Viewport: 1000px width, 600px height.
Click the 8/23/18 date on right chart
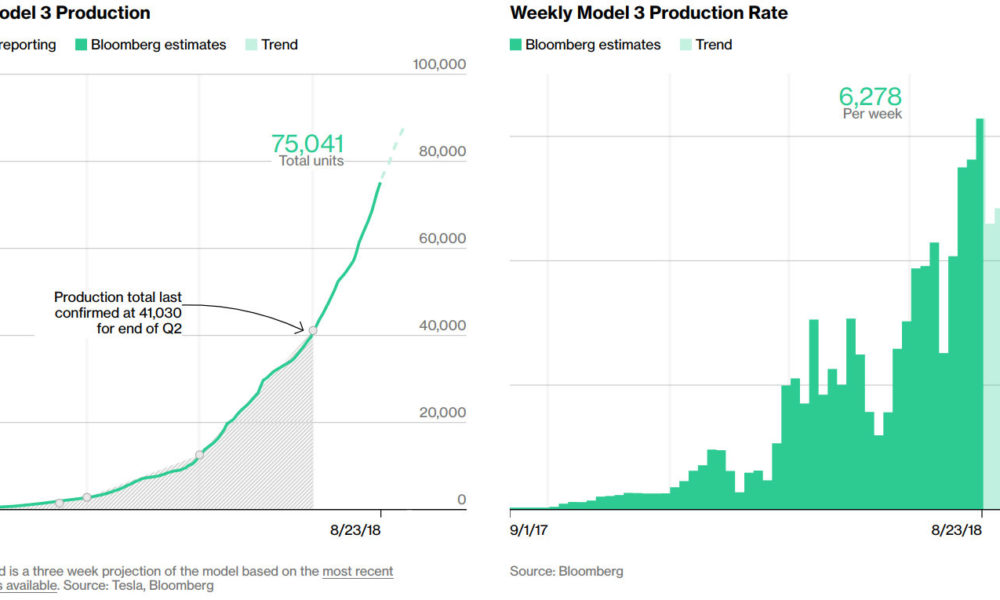point(956,530)
